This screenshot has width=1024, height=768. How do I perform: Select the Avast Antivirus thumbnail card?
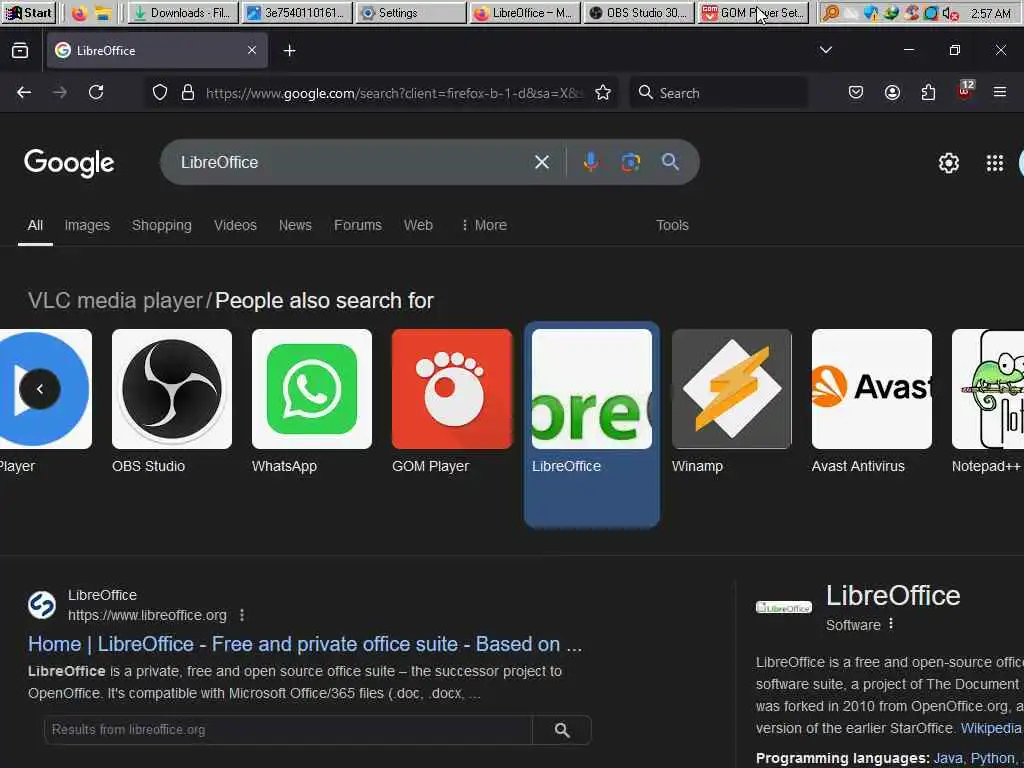click(x=871, y=401)
